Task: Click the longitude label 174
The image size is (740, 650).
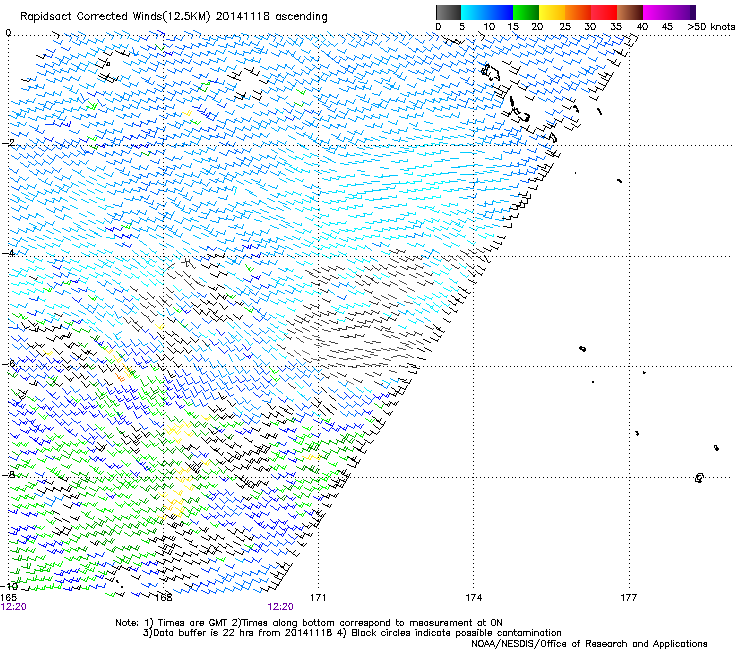Action: pyautogui.click(x=473, y=598)
